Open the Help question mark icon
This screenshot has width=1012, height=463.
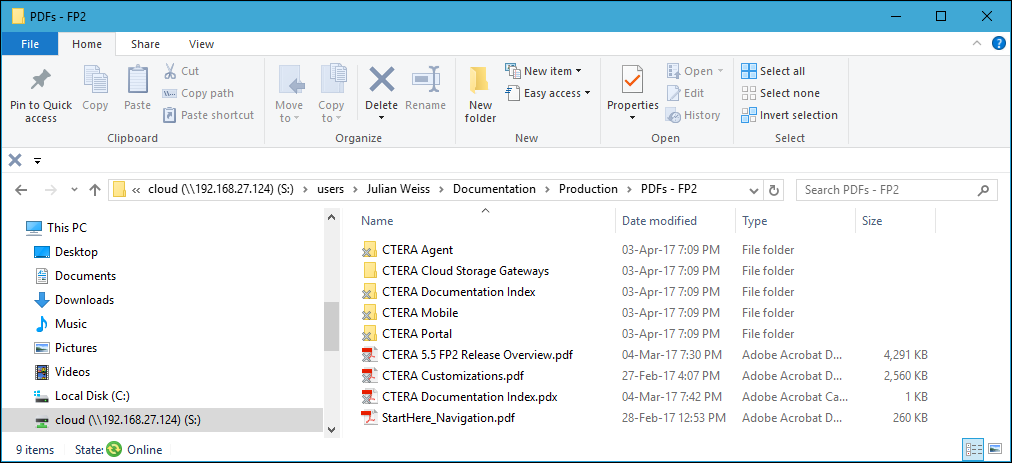[998, 43]
